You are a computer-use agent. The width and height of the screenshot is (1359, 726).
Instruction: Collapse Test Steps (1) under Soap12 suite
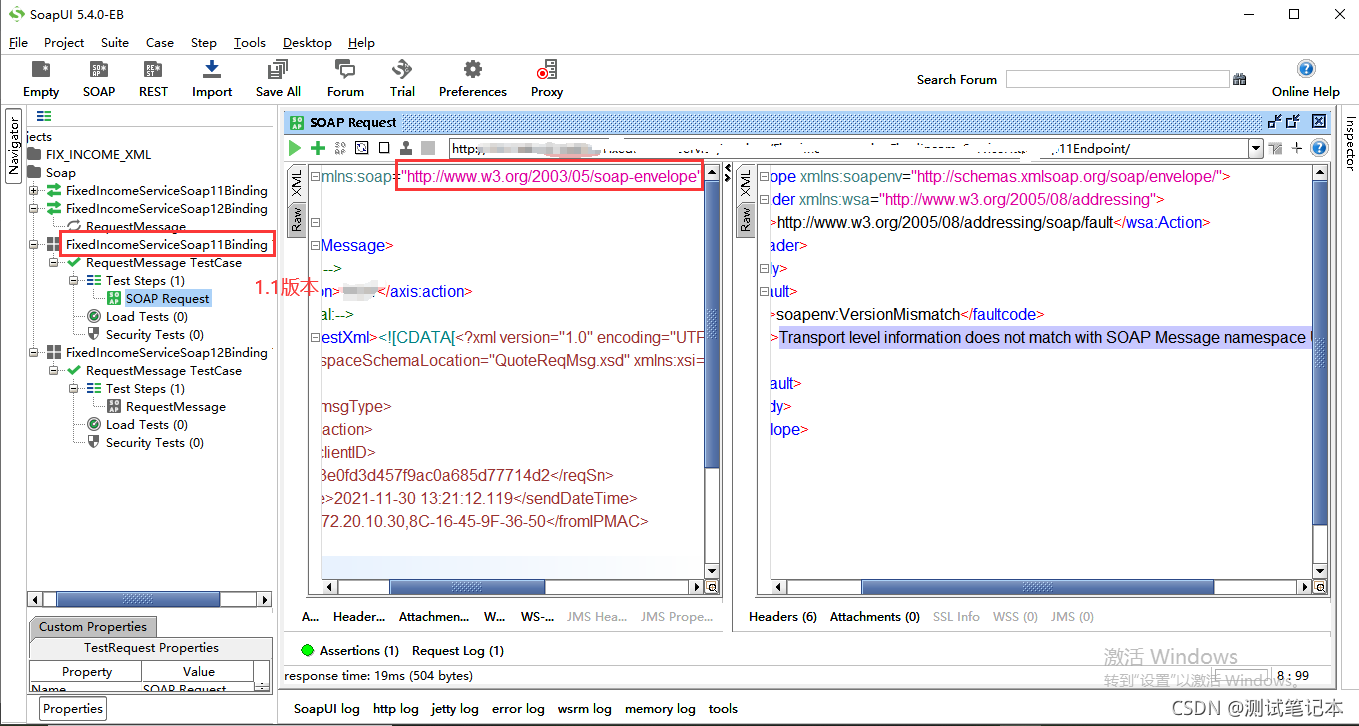[74, 388]
